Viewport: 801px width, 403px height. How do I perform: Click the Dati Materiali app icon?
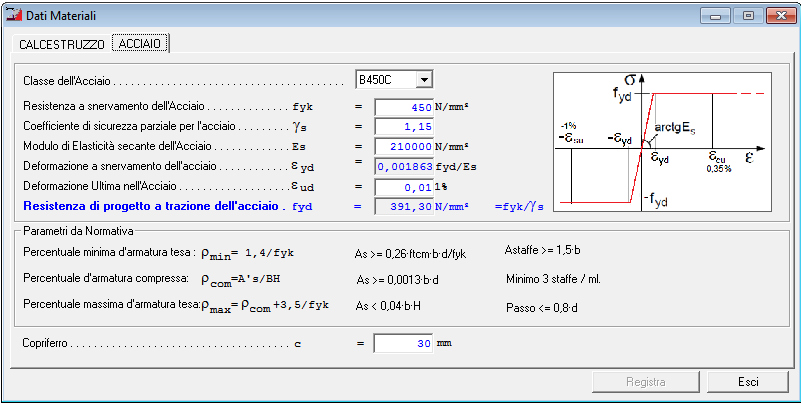pyautogui.click(x=14, y=15)
